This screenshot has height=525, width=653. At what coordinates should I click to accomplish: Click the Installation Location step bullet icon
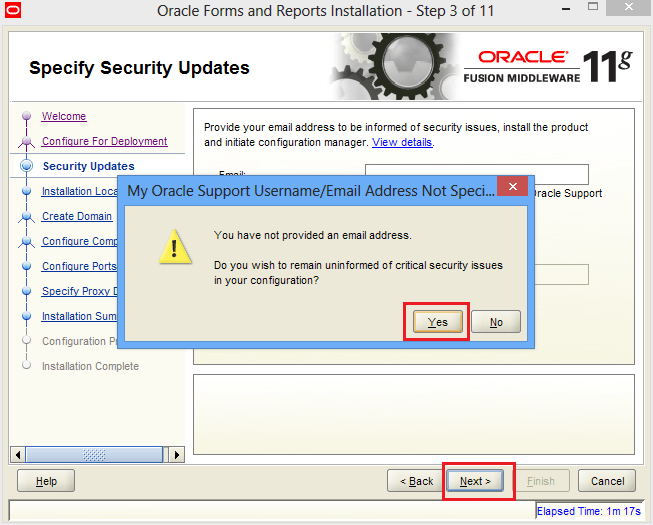[26, 191]
